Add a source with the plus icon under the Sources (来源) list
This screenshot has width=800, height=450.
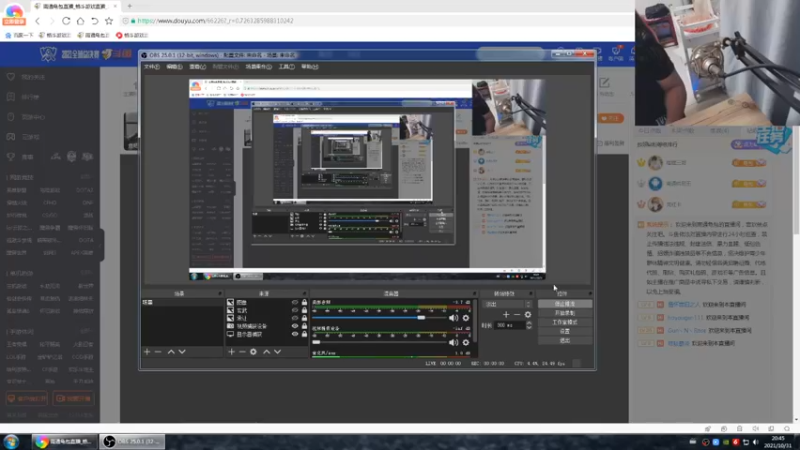pos(231,352)
